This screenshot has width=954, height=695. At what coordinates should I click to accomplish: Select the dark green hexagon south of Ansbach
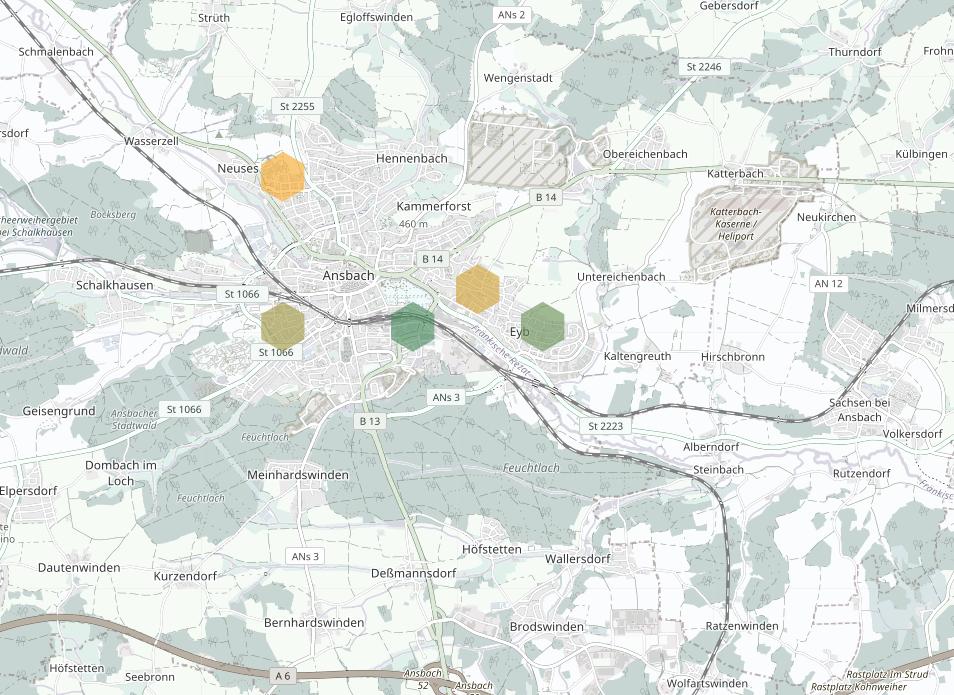412,326
